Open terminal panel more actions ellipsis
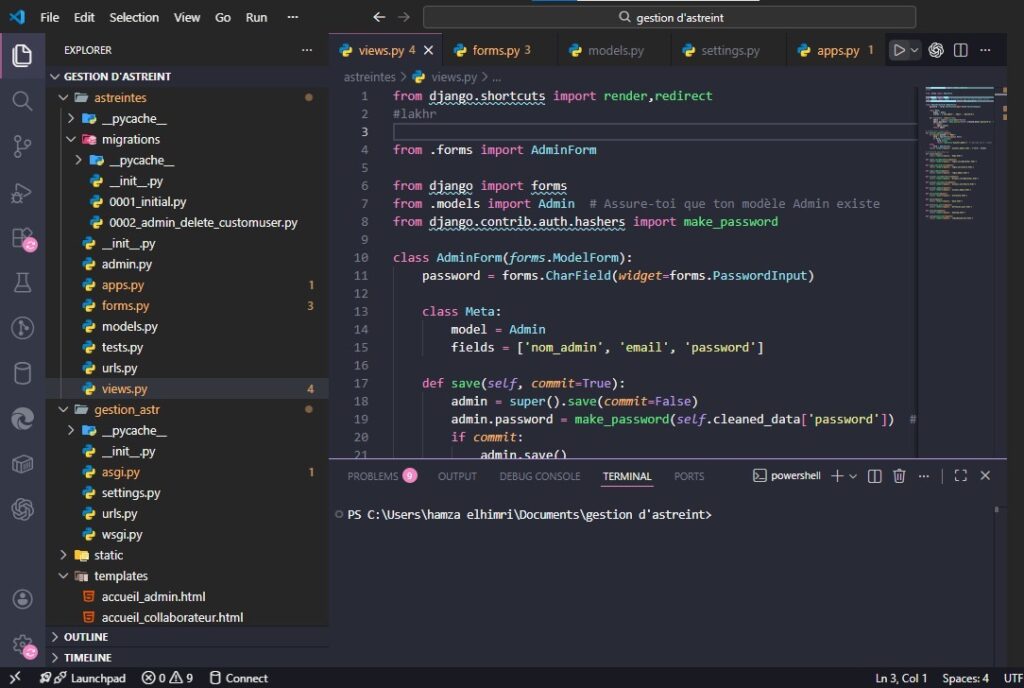The width and height of the screenshot is (1024, 688). pos(923,476)
